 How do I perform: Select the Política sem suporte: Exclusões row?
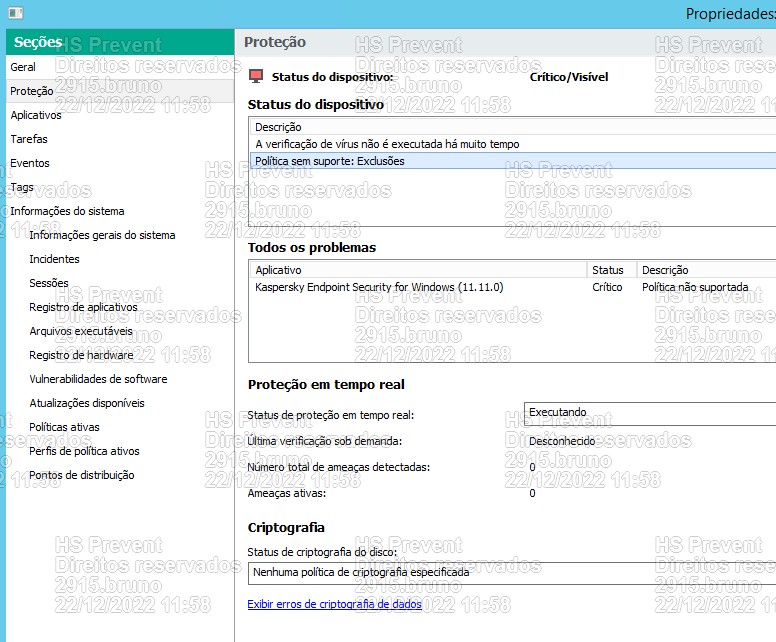click(x=330, y=161)
